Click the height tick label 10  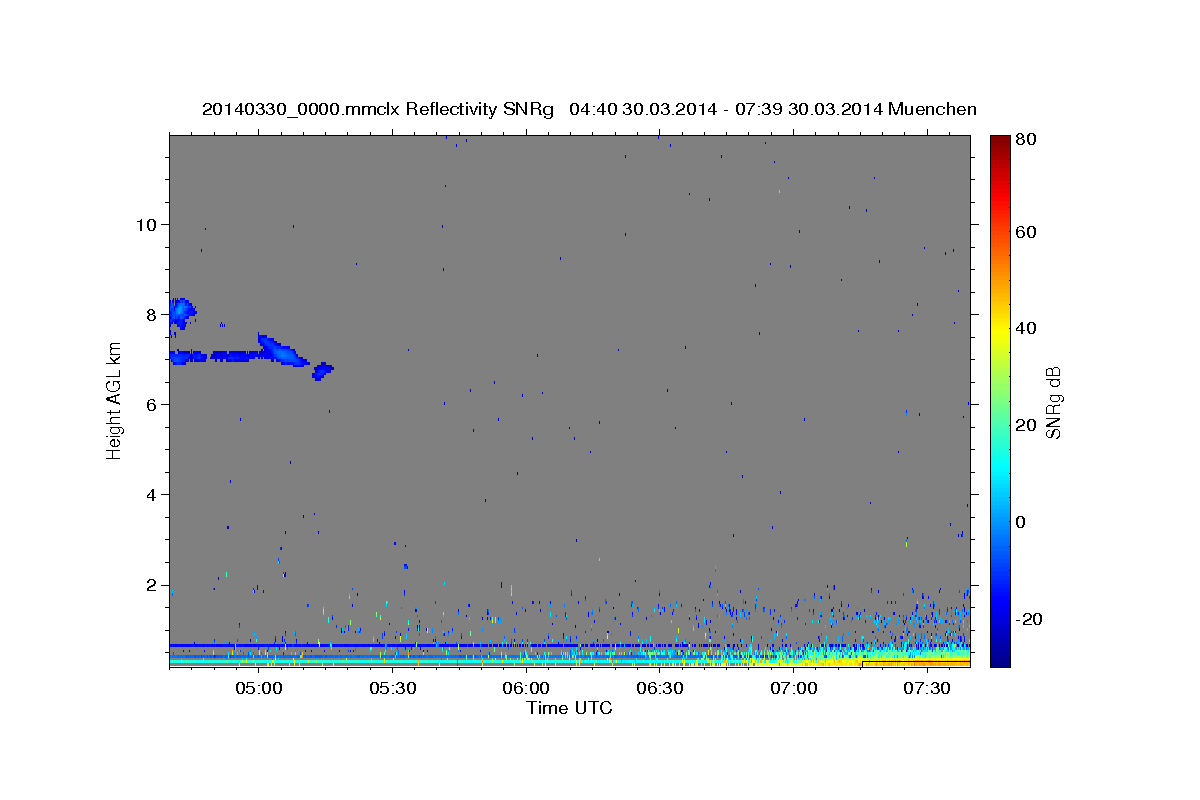pos(146,224)
